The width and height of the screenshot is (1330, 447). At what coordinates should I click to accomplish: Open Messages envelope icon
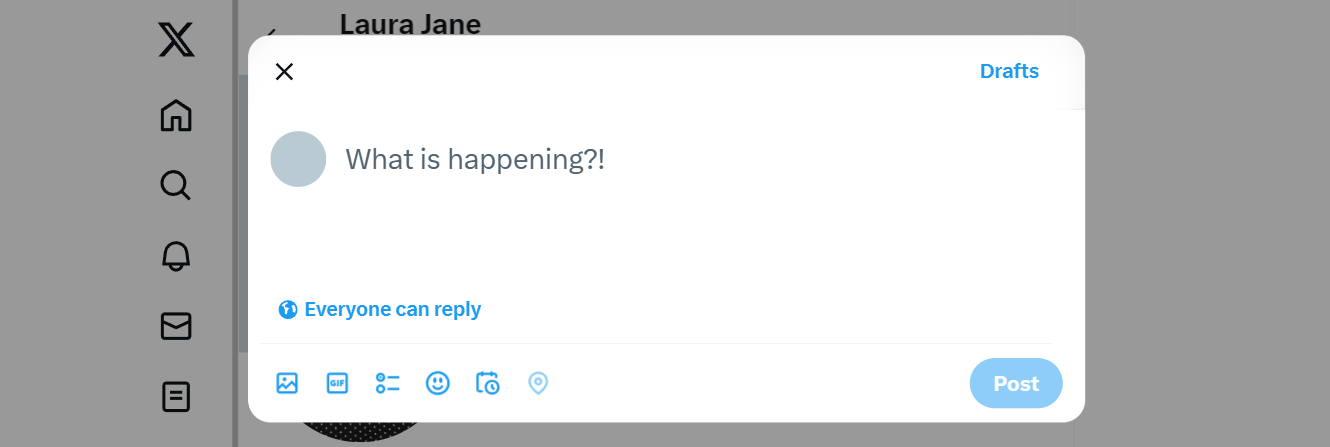[x=176, y=326]
